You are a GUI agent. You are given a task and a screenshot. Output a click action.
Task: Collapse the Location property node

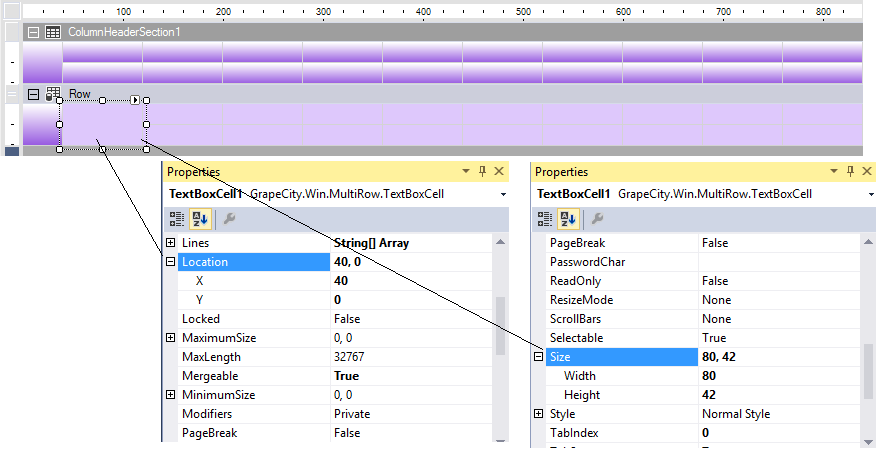171,262
